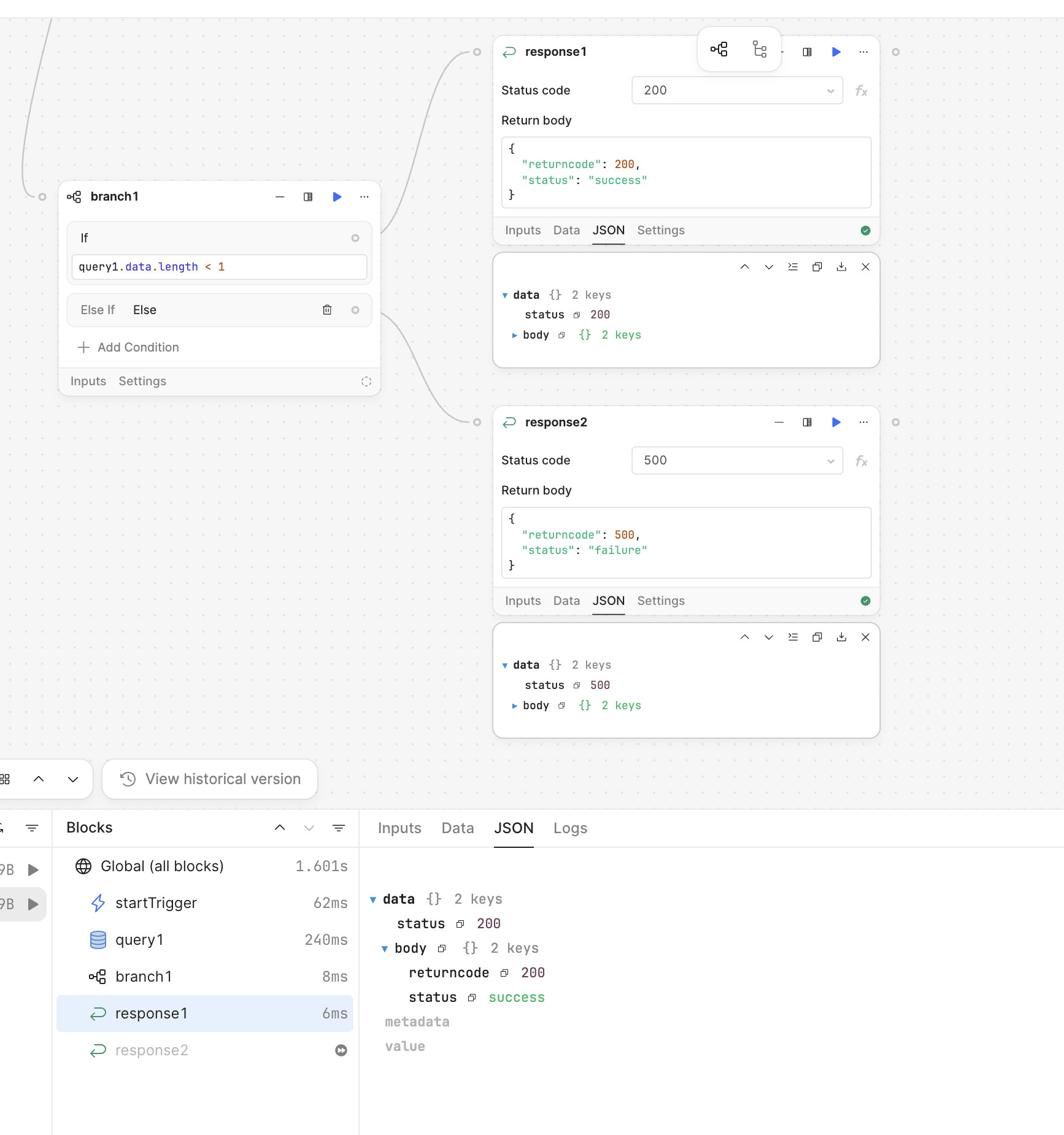Close the response1 JSON viewer panel
The width and height of the screenshot is (1064, 1135).
pyautogui.click(x=865, y=267)
